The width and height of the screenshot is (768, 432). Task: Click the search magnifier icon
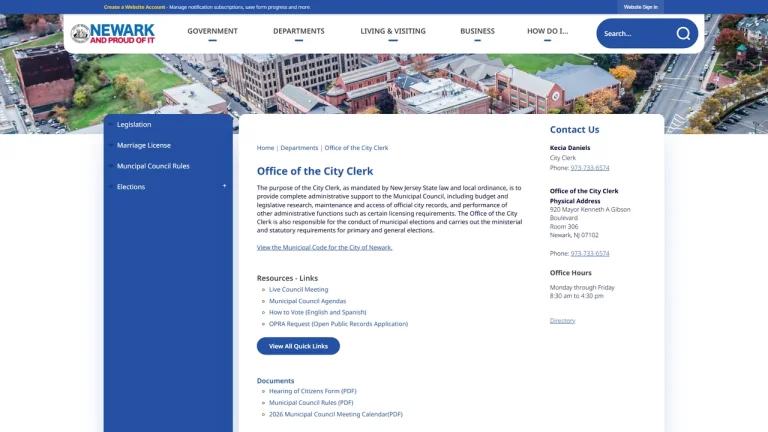click(683, 33)
